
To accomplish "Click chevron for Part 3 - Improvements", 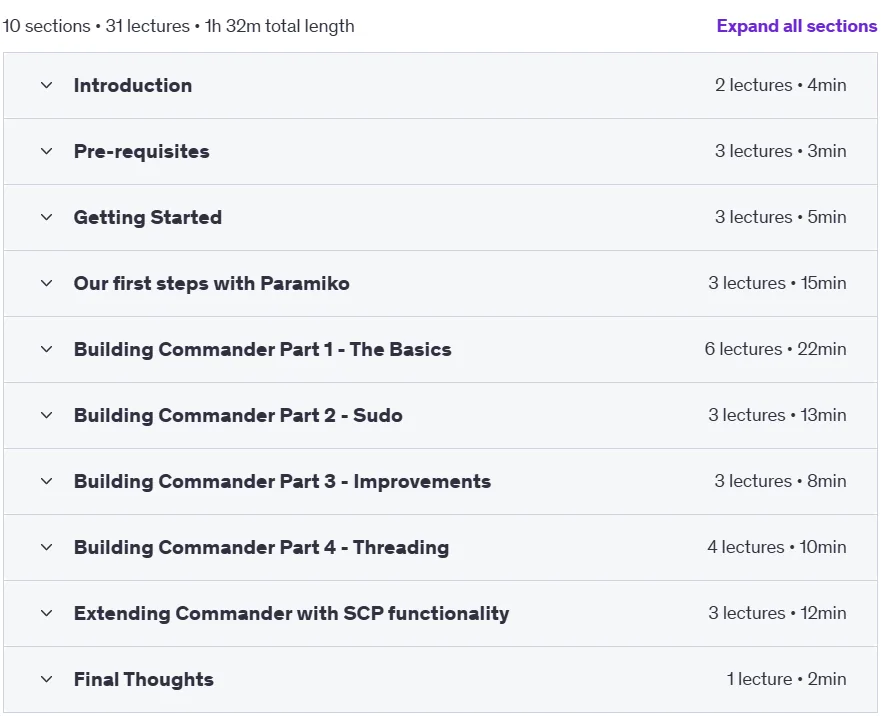I will coord(47,481).
